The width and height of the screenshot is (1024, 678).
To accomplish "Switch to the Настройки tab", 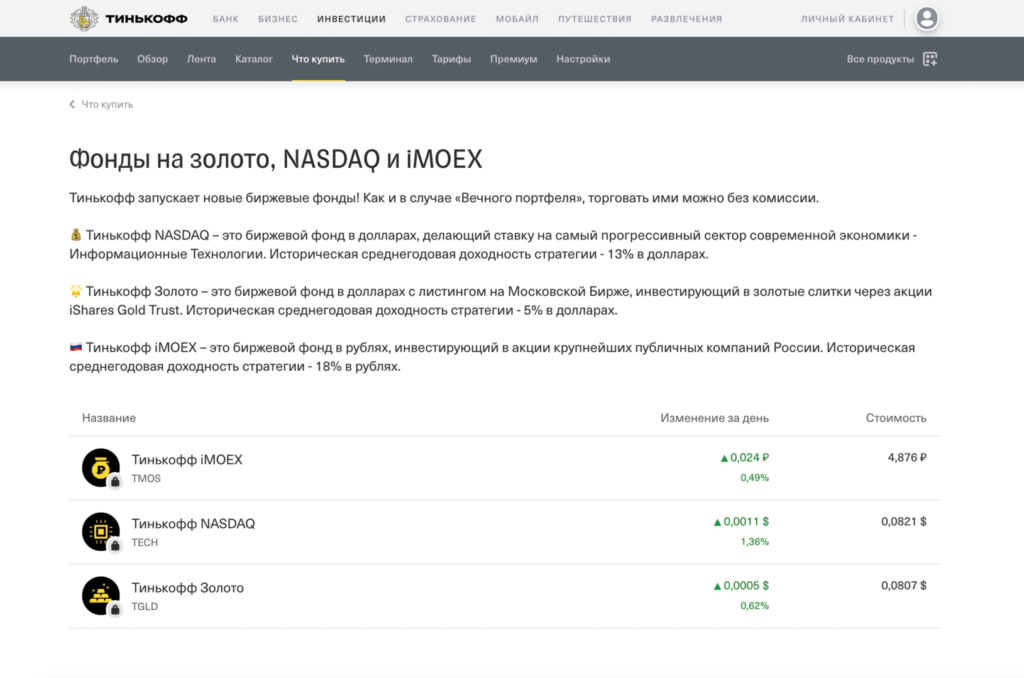I will click(583, 59).
